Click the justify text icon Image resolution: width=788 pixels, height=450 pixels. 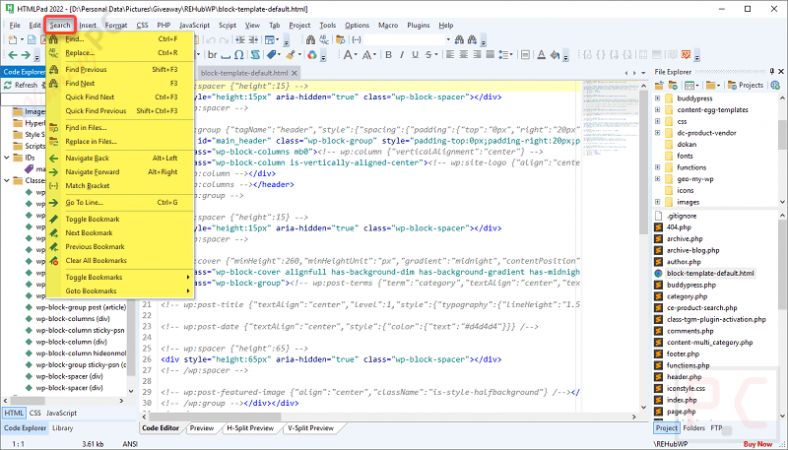(x=490, y=55)
